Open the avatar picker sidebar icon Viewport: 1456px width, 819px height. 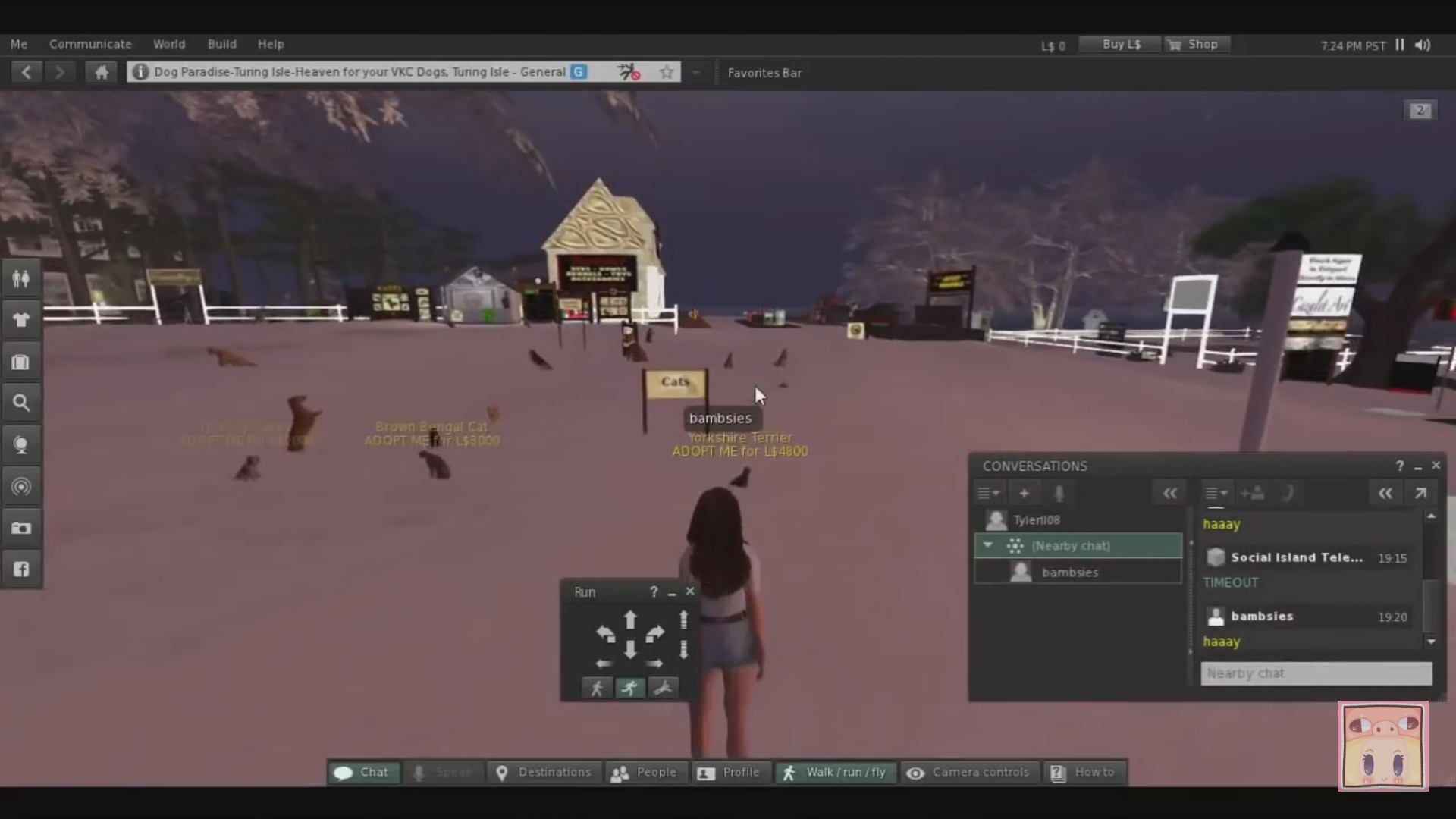(x=21, y=278)
